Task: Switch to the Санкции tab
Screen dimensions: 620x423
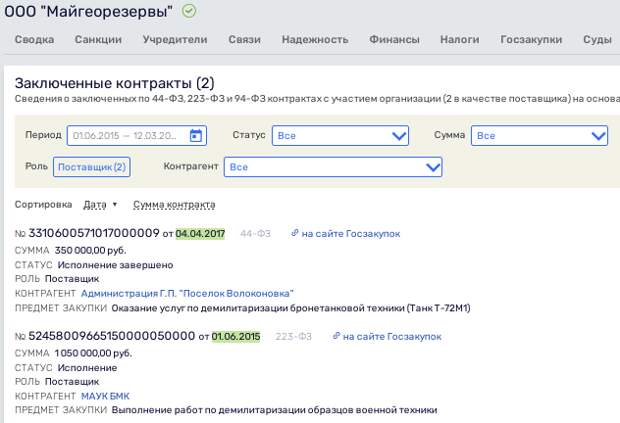Action: coord(98,40)
